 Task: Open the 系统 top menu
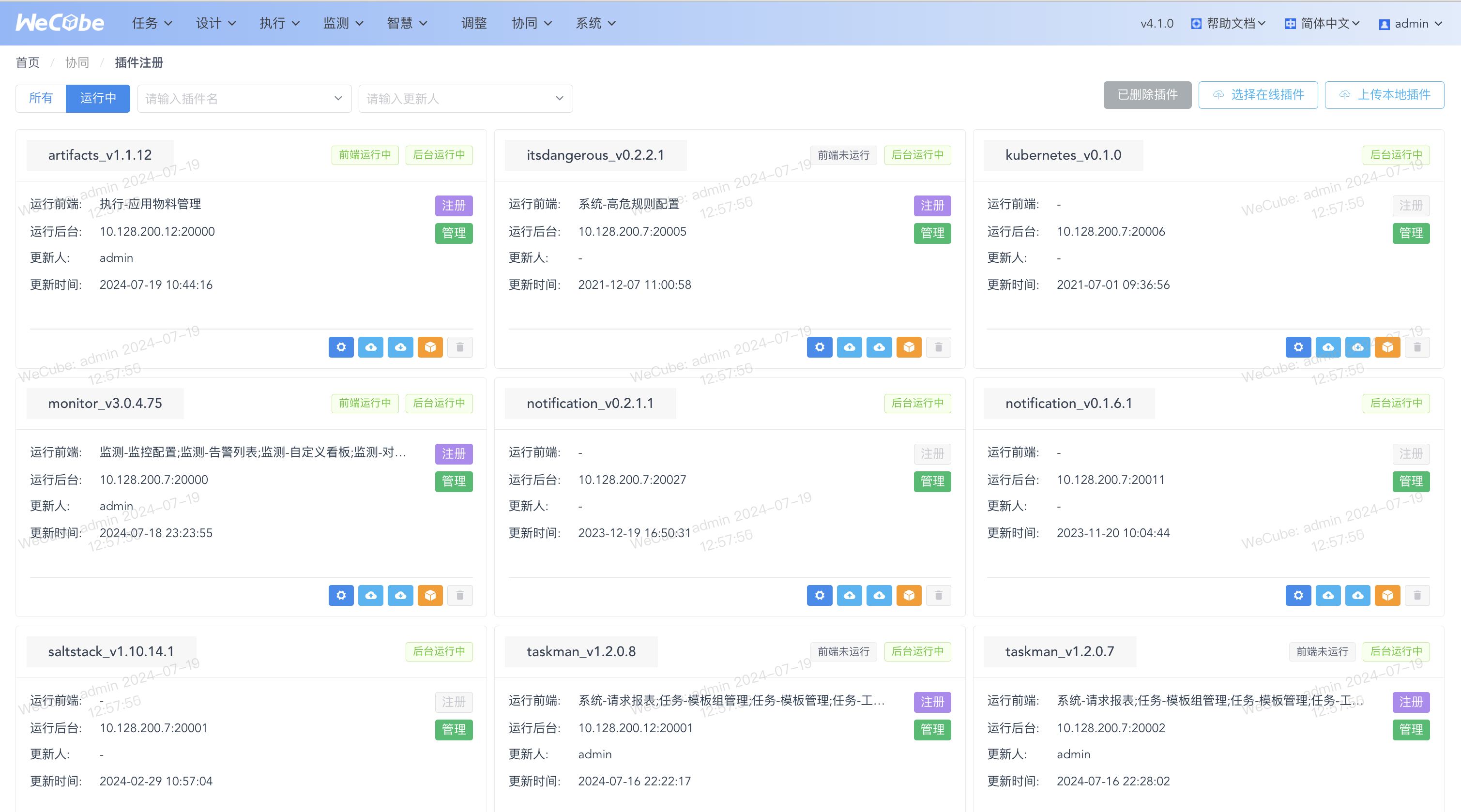pyautogui.click(x=595, y=23)
